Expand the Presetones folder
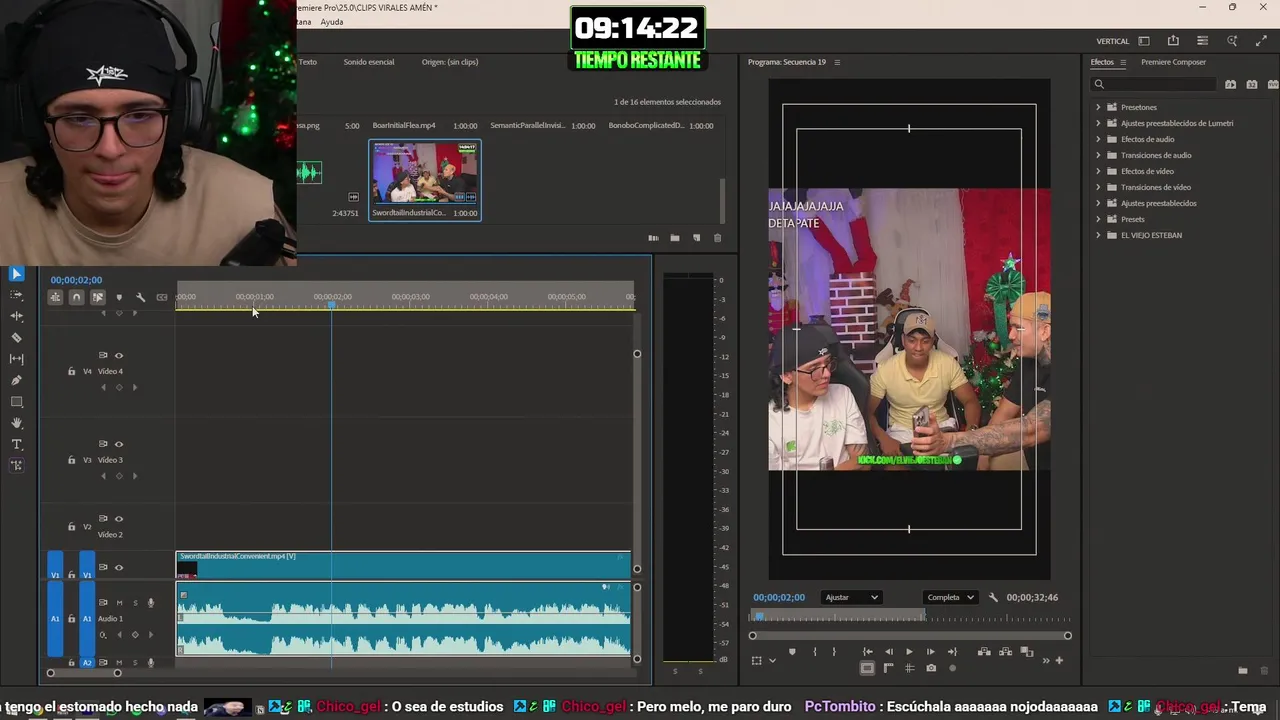 pos(1098,107)
